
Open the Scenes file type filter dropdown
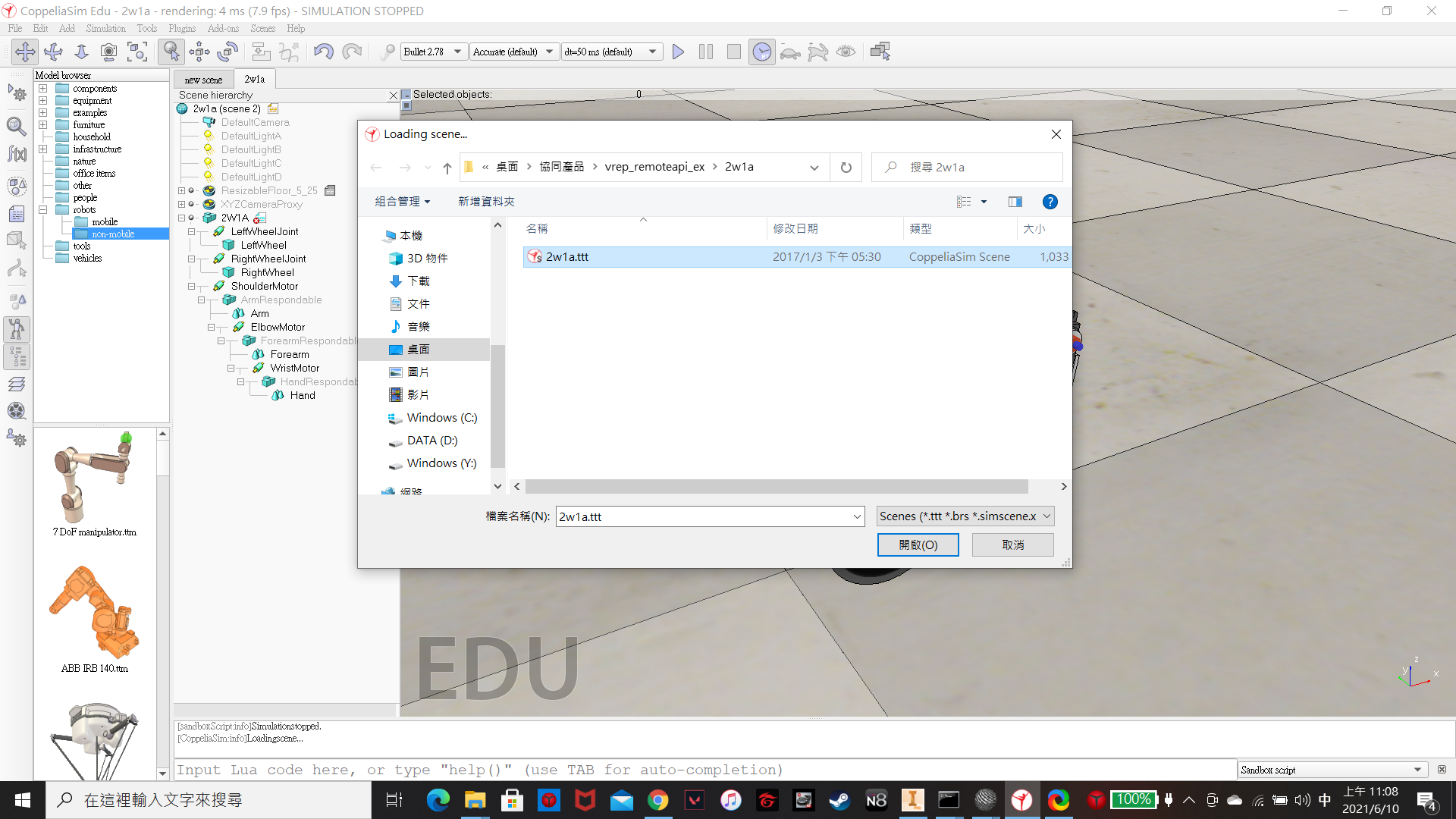tap(965, 516)
